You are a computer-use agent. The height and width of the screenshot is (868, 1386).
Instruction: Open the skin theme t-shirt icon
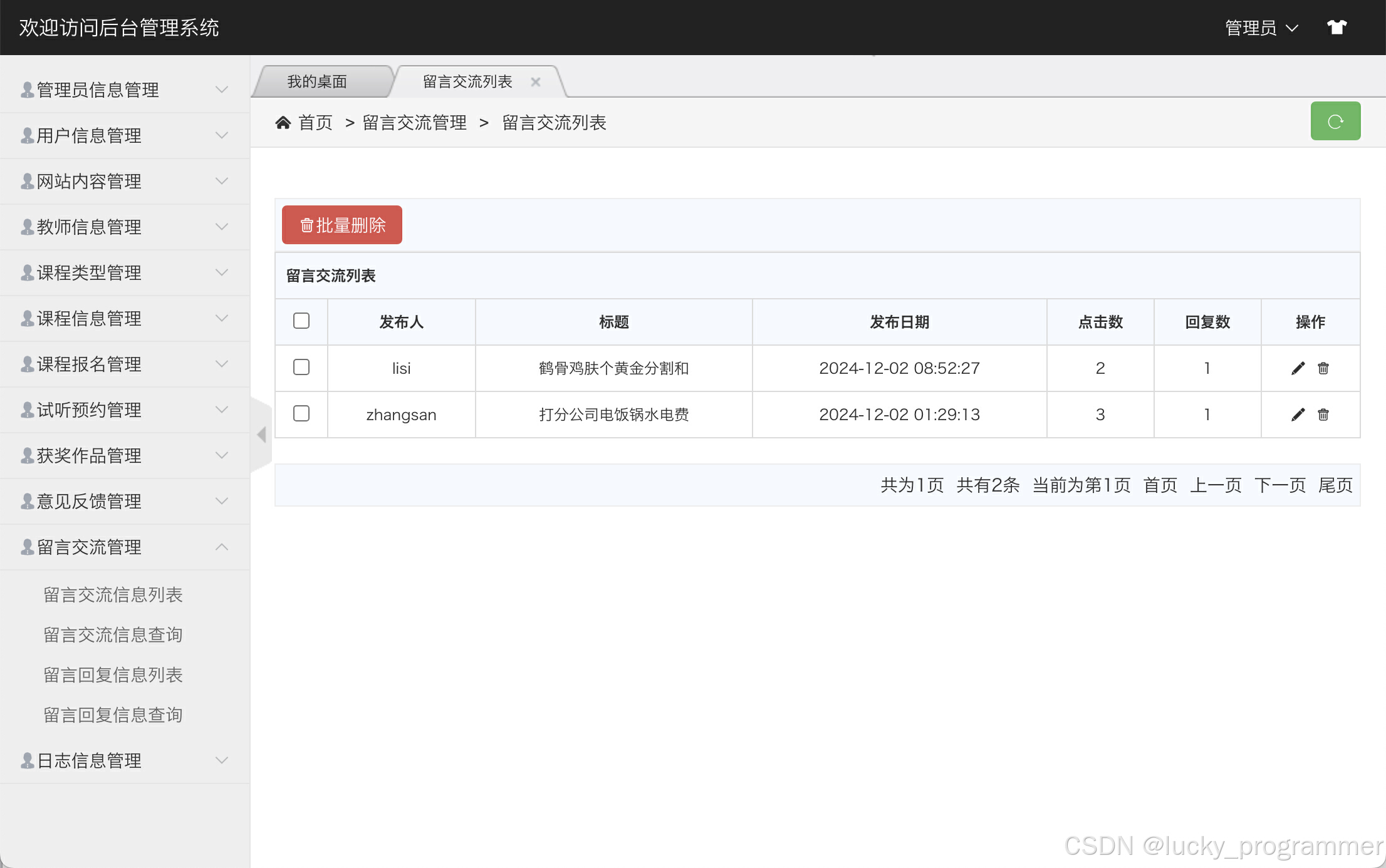(x=1336, y=28)
